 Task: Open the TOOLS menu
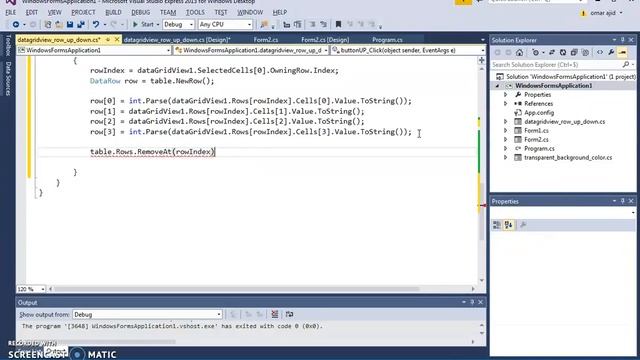pyautogui.click(x=195, y=13)
